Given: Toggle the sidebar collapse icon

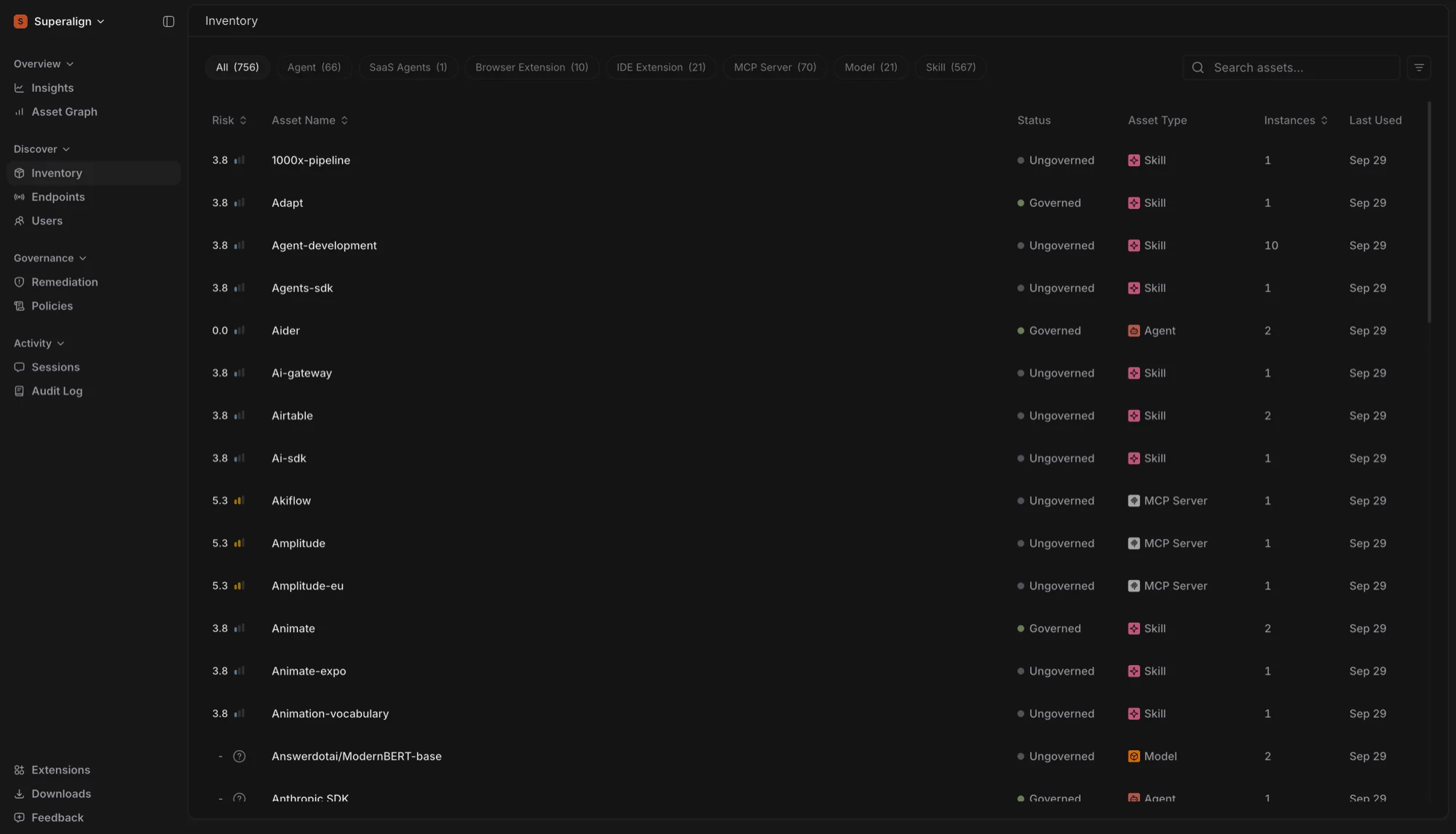Looking at the screenshot, I should (168, 21).
